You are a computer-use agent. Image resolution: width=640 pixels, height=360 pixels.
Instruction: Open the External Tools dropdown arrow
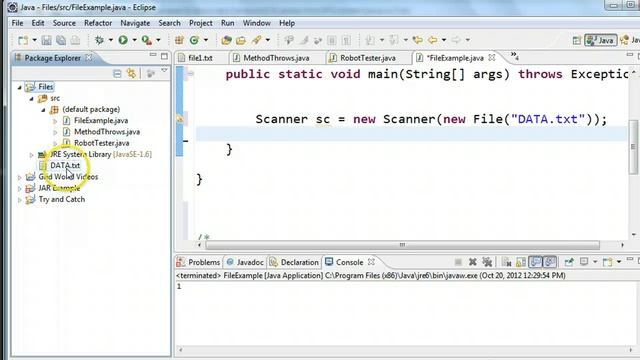coord(158,40)
